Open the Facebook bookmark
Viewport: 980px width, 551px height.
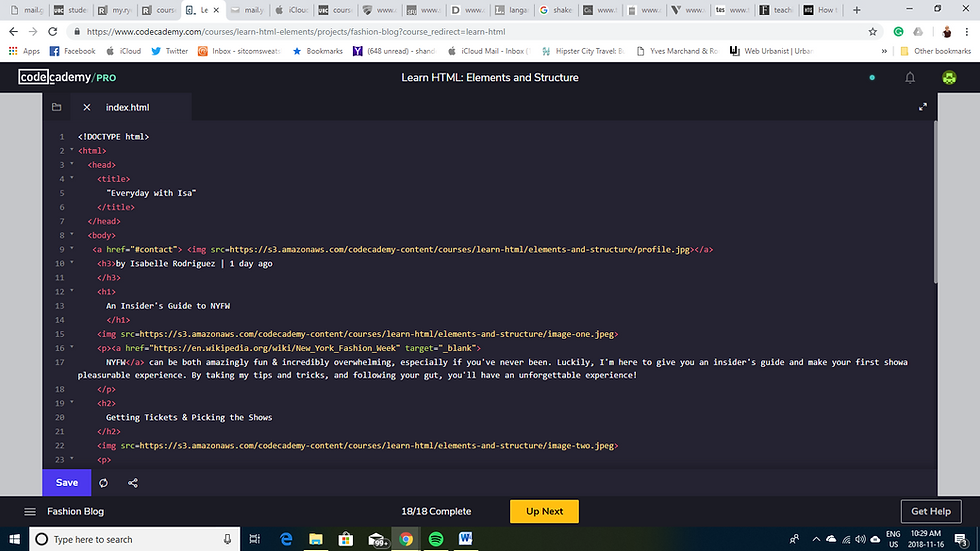[72, 51]
